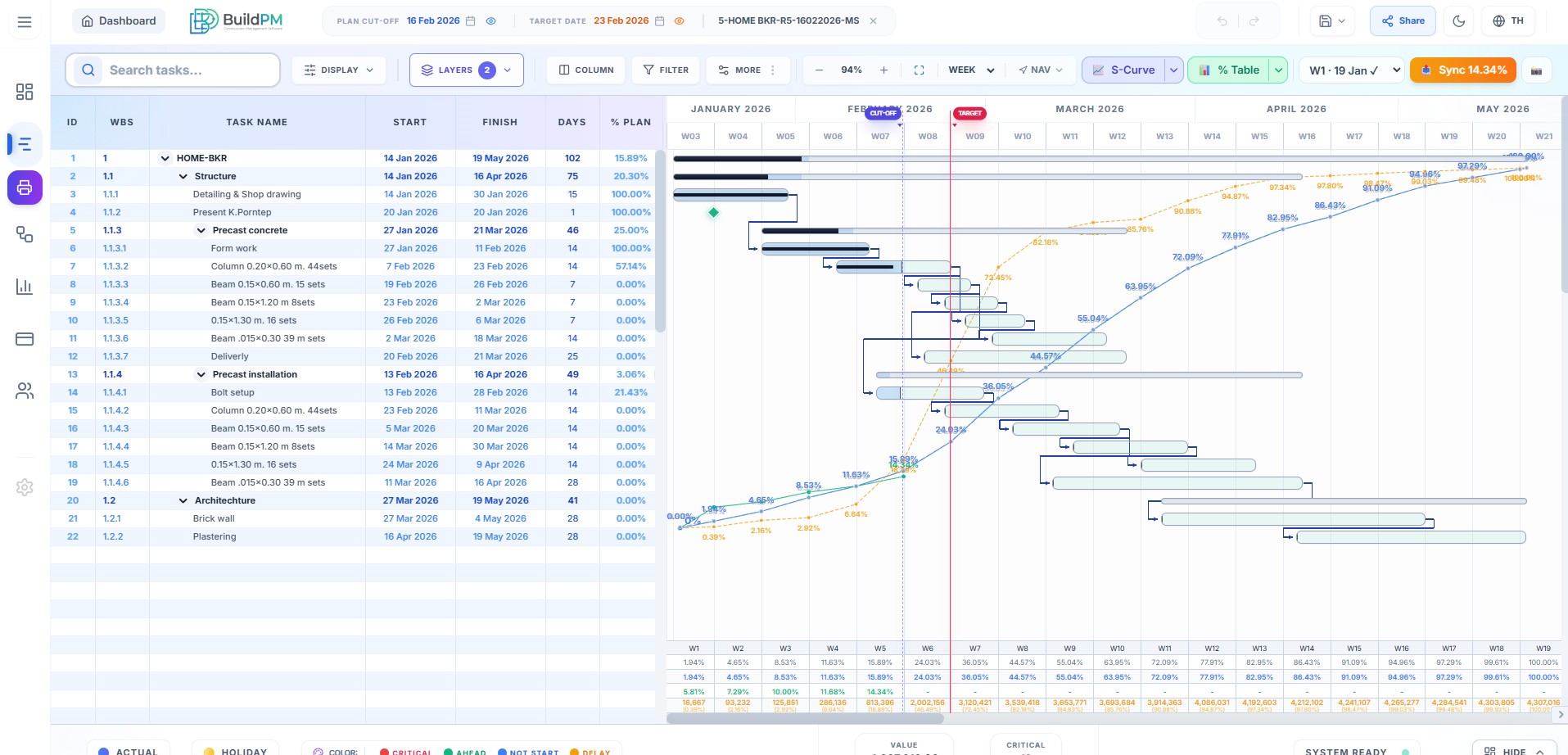1568x755 pixels.
Task: Open the settings gear in sidebar
Action: click(25, 487)
